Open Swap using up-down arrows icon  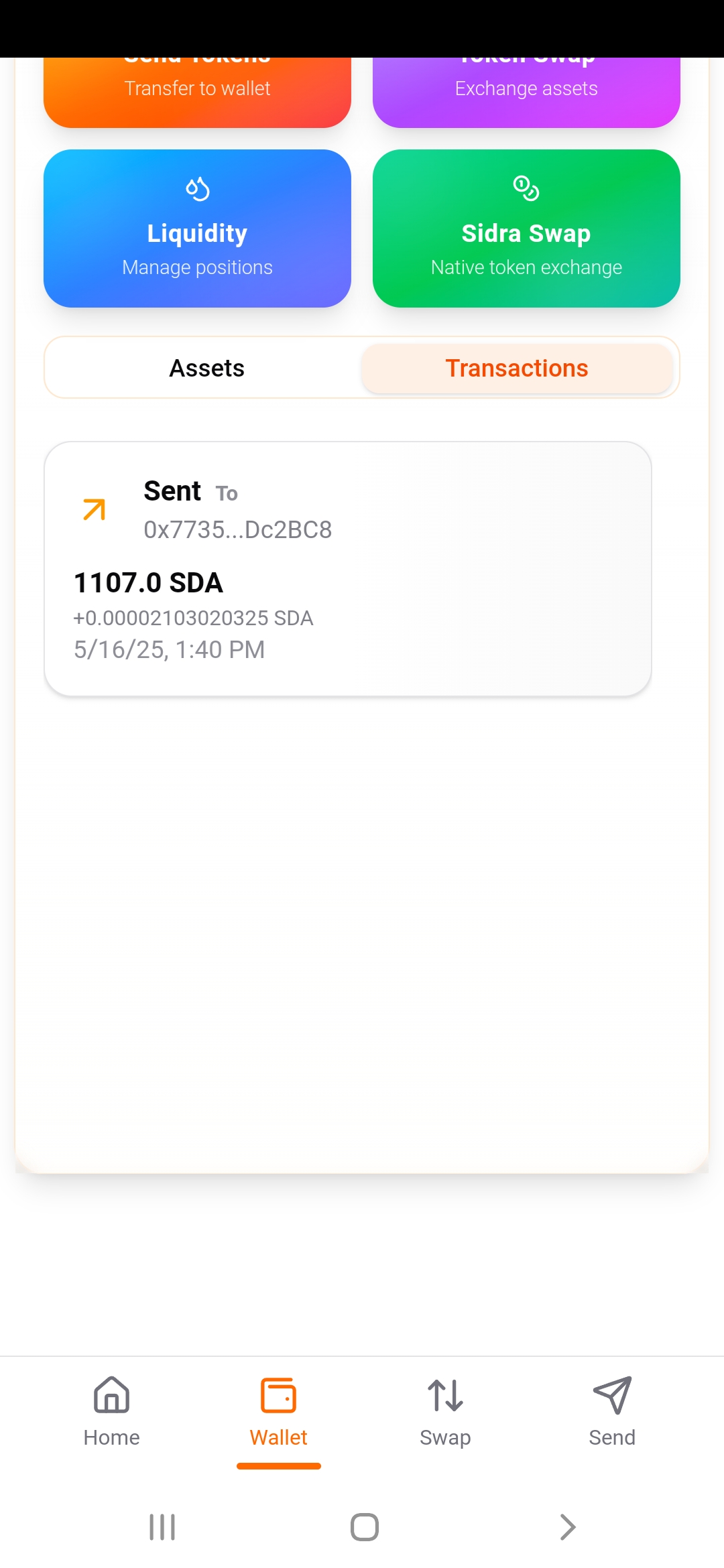[445, 1396]
